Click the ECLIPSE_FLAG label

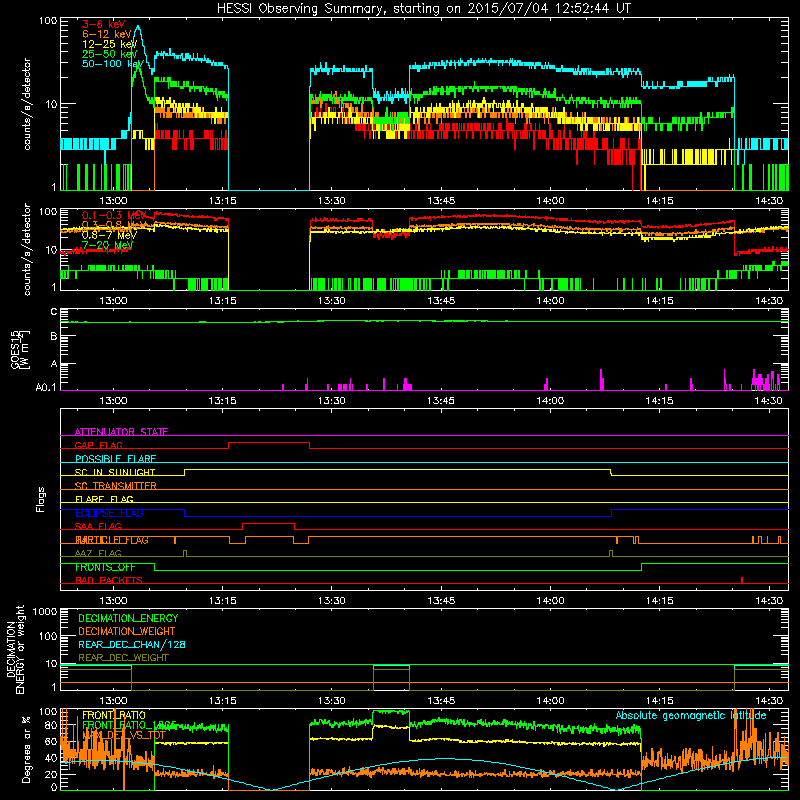(109, 513)
